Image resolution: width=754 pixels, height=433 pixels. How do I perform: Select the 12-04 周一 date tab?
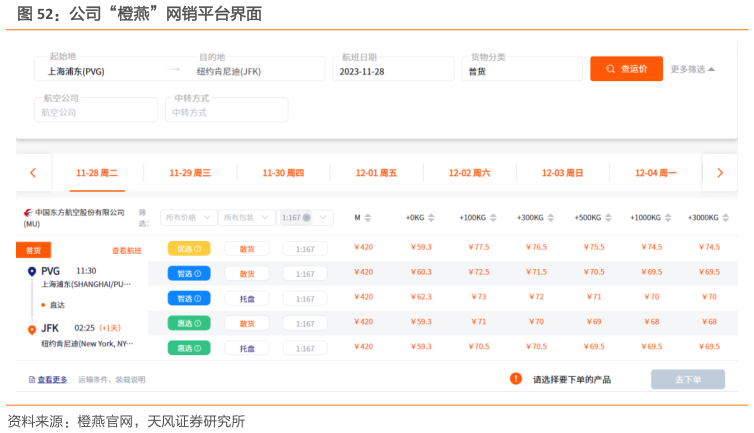pyautogui.click(x=656, y=173)
